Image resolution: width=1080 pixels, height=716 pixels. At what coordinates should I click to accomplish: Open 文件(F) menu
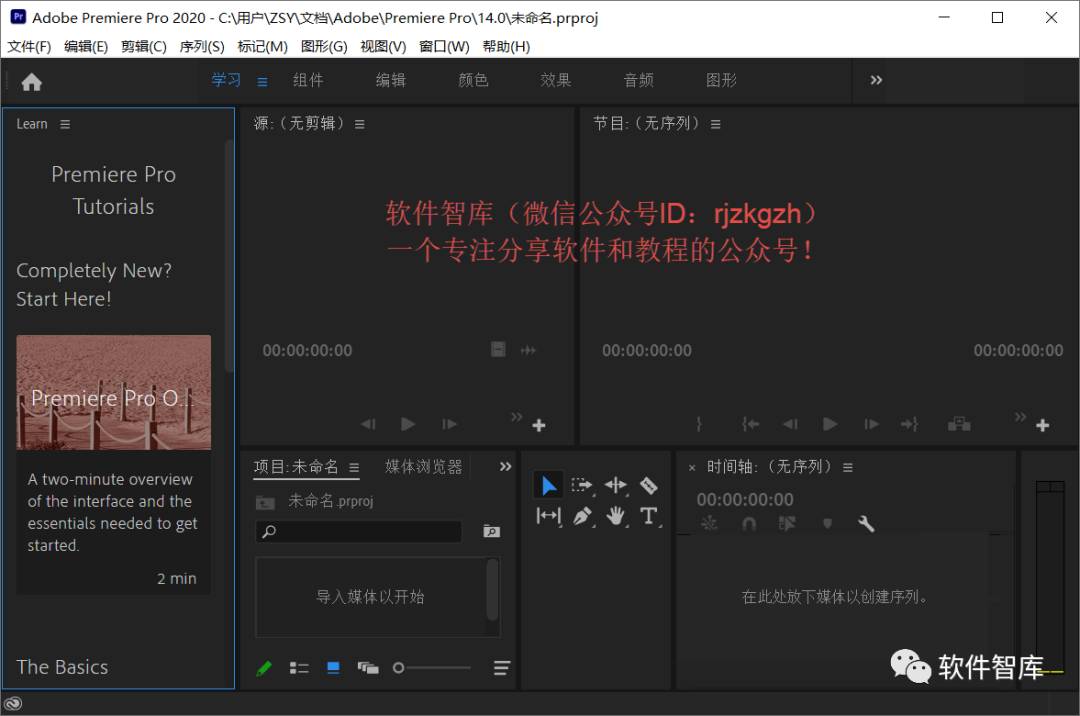29,46
